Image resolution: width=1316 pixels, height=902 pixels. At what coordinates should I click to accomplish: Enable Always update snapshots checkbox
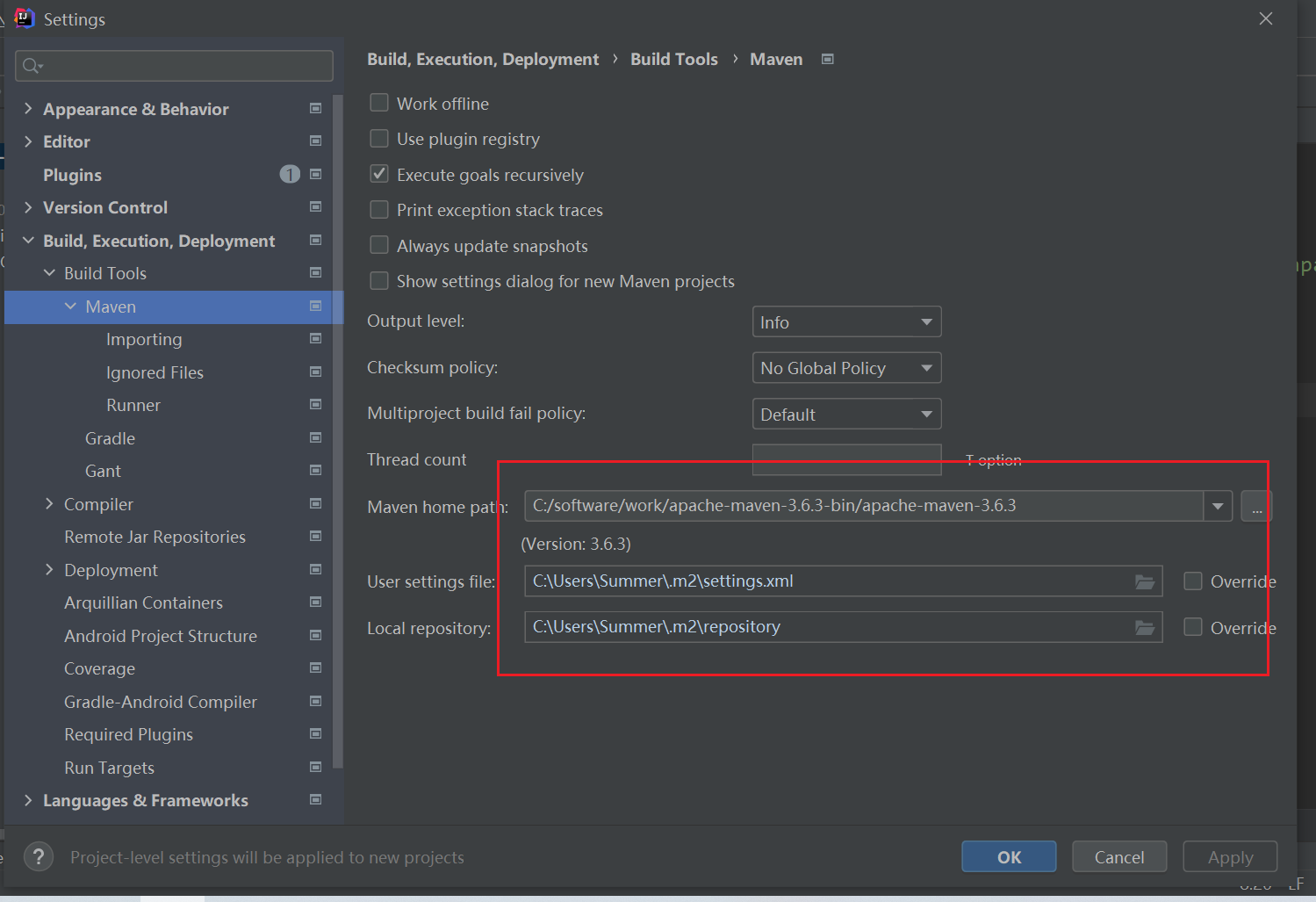tap(379, 245)
